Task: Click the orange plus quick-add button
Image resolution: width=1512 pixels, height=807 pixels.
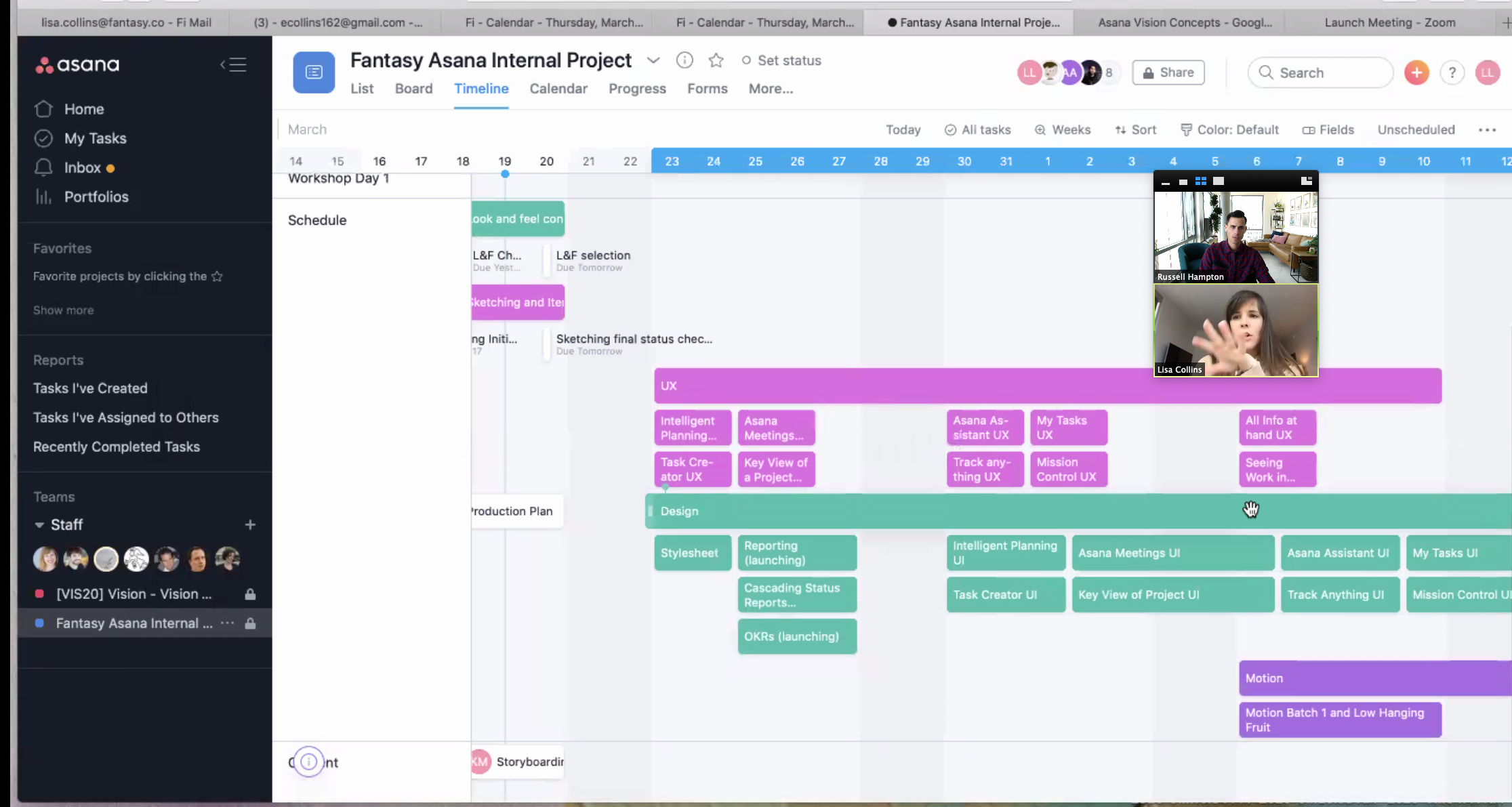Action: click(x=1416, y=73)
